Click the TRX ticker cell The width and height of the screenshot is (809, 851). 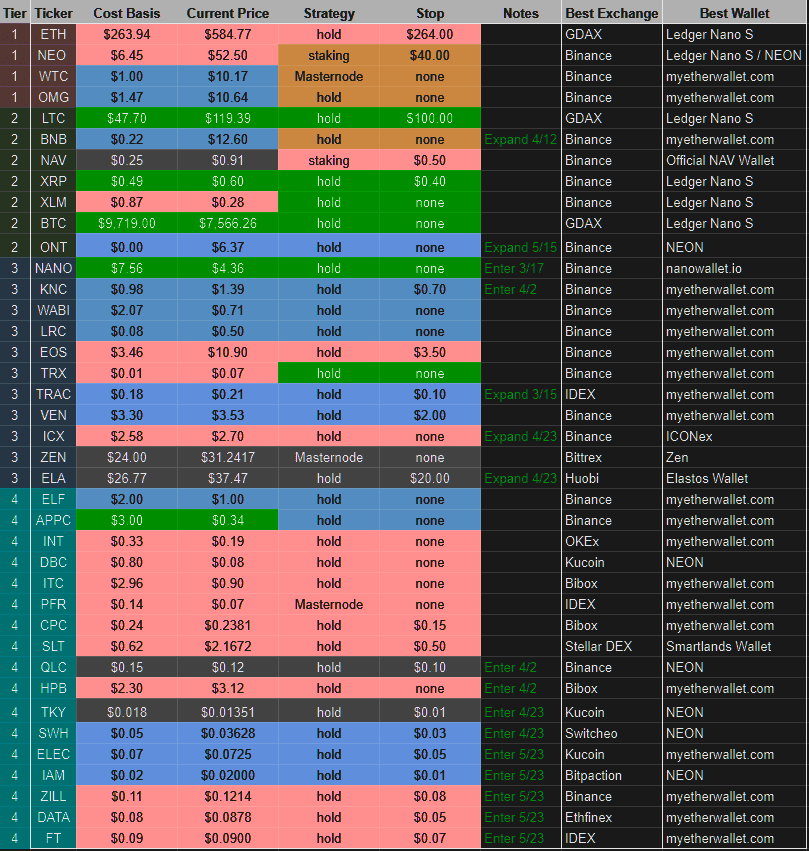(x=53, y=373)
